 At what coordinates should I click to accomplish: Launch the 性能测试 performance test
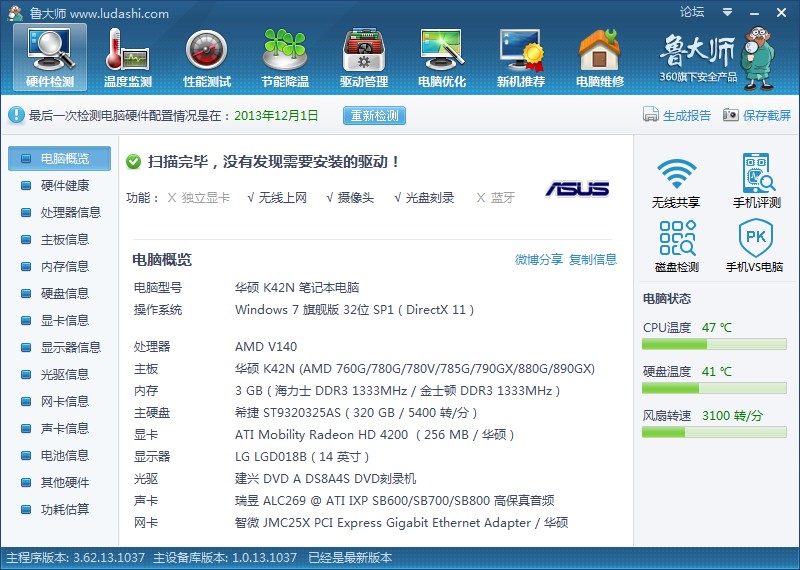(207, 57)
